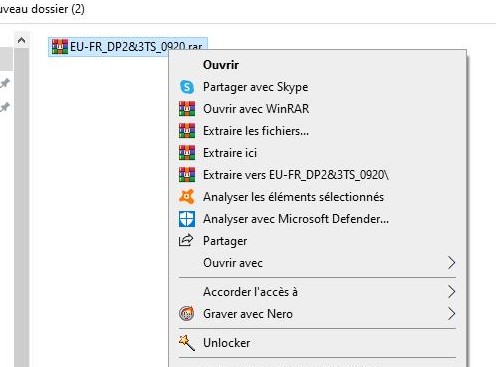The image size is (496, 367).
Task: Expand the Ouvrir avec submenu arrow
Action: [x=451, y=263]
